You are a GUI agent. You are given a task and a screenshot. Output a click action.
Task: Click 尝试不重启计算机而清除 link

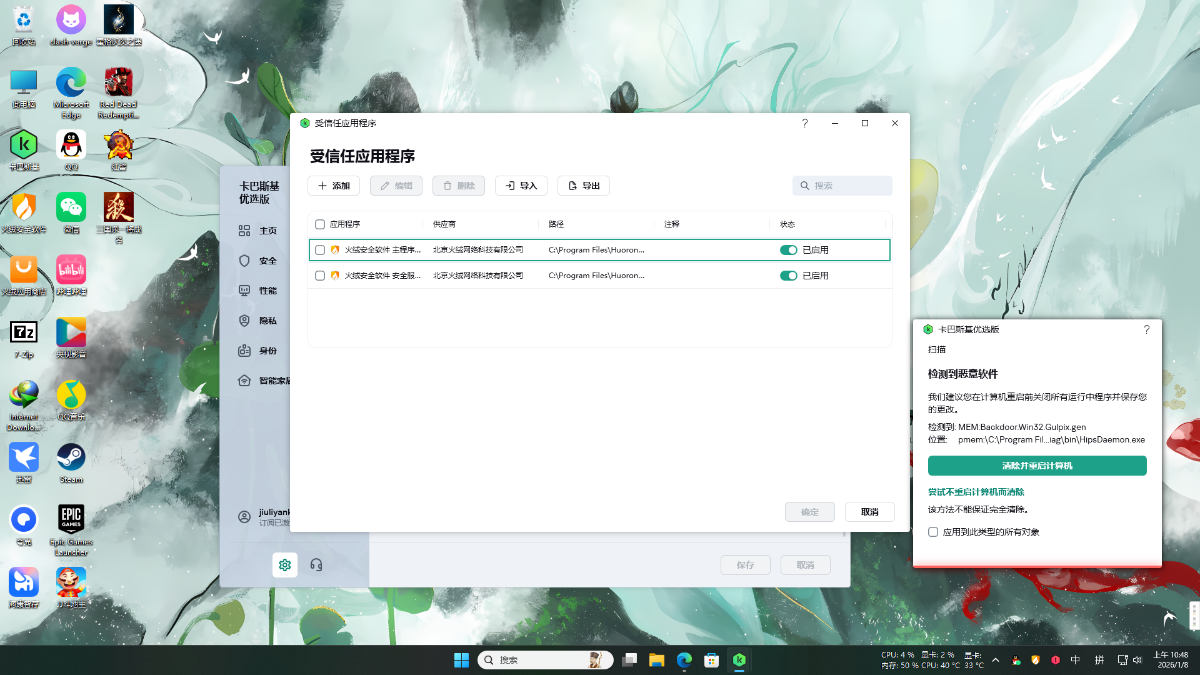pyautogui.click(x=976, y=492)
